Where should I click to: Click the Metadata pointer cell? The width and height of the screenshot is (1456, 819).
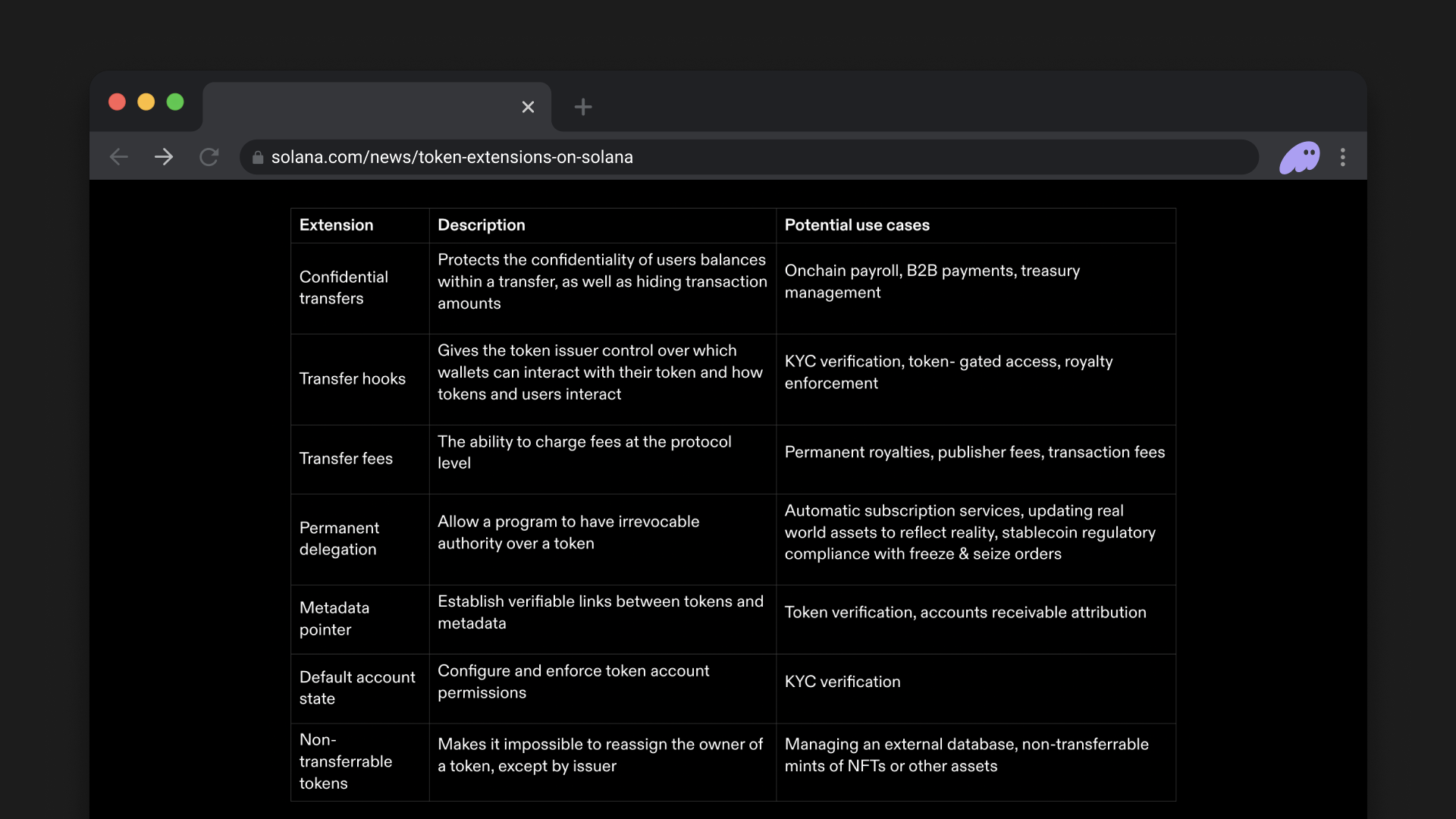(334, 619)
